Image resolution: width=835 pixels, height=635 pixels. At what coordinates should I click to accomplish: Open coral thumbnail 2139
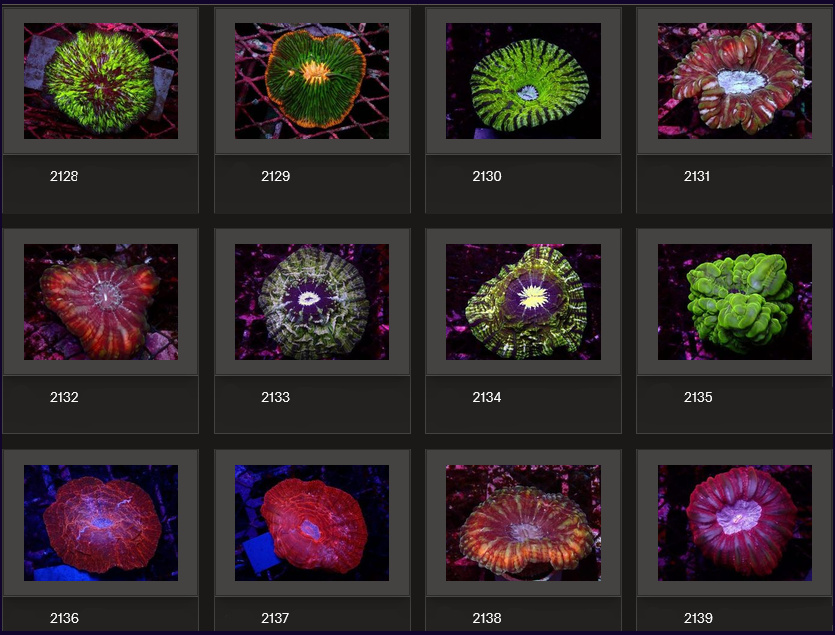(735, 523)
